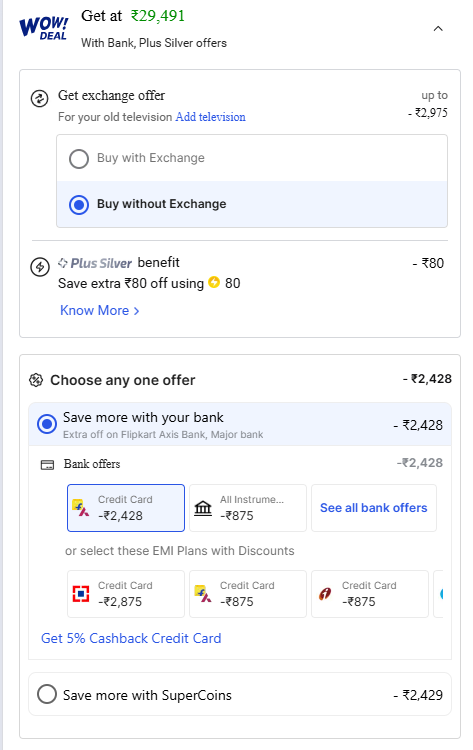Click the discount badge icon beside Choose any one offer
This screenshot has width=473, height=750.
tap(36, 380)
